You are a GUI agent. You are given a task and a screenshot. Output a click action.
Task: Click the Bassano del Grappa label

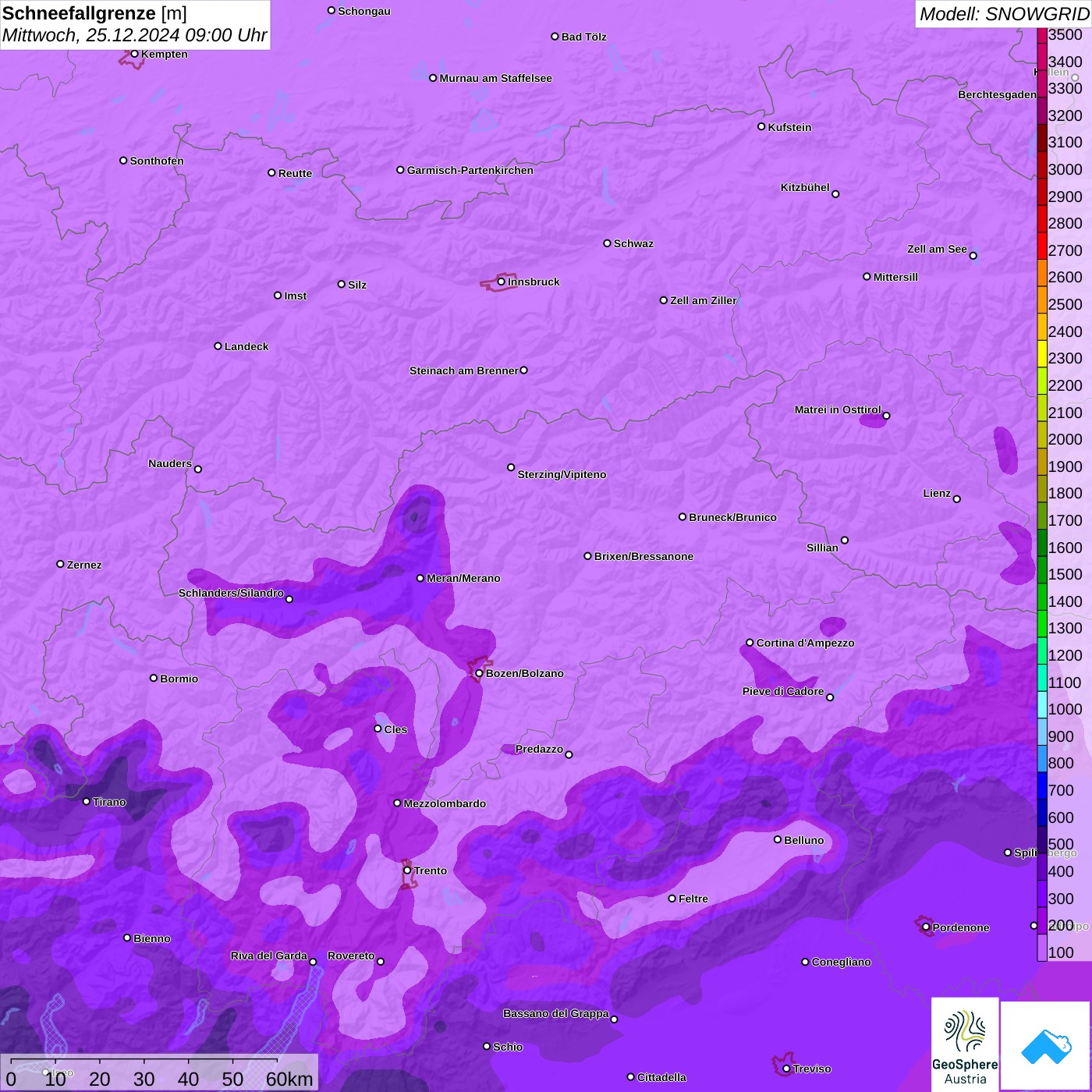pos(556,1013)
